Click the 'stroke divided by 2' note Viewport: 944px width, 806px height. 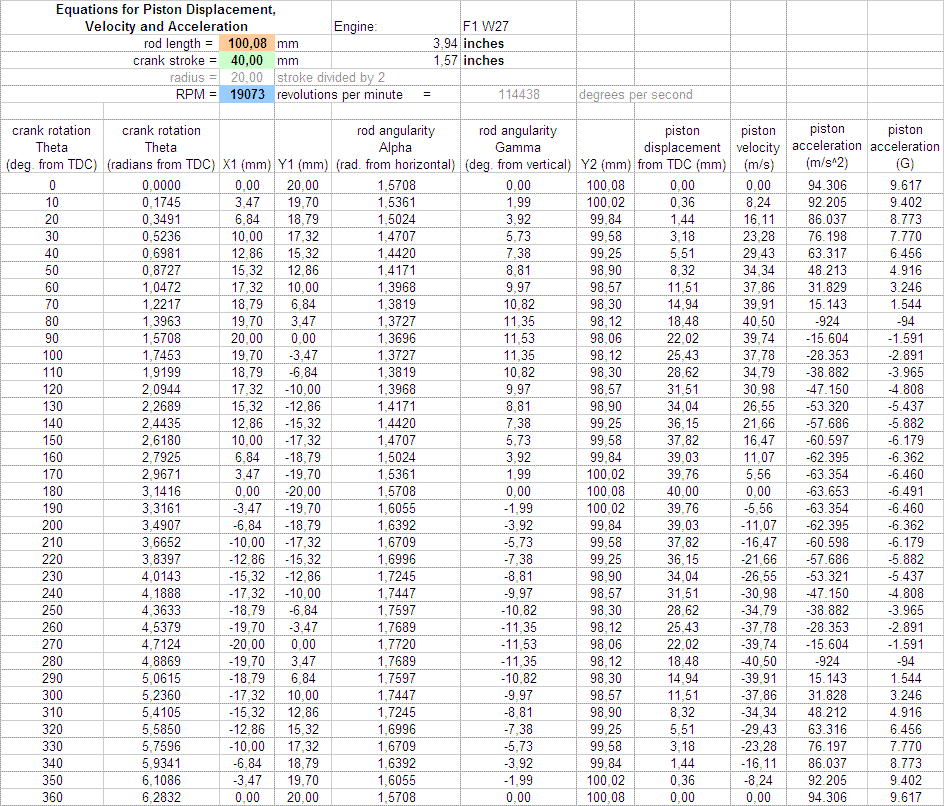[331, 78]
